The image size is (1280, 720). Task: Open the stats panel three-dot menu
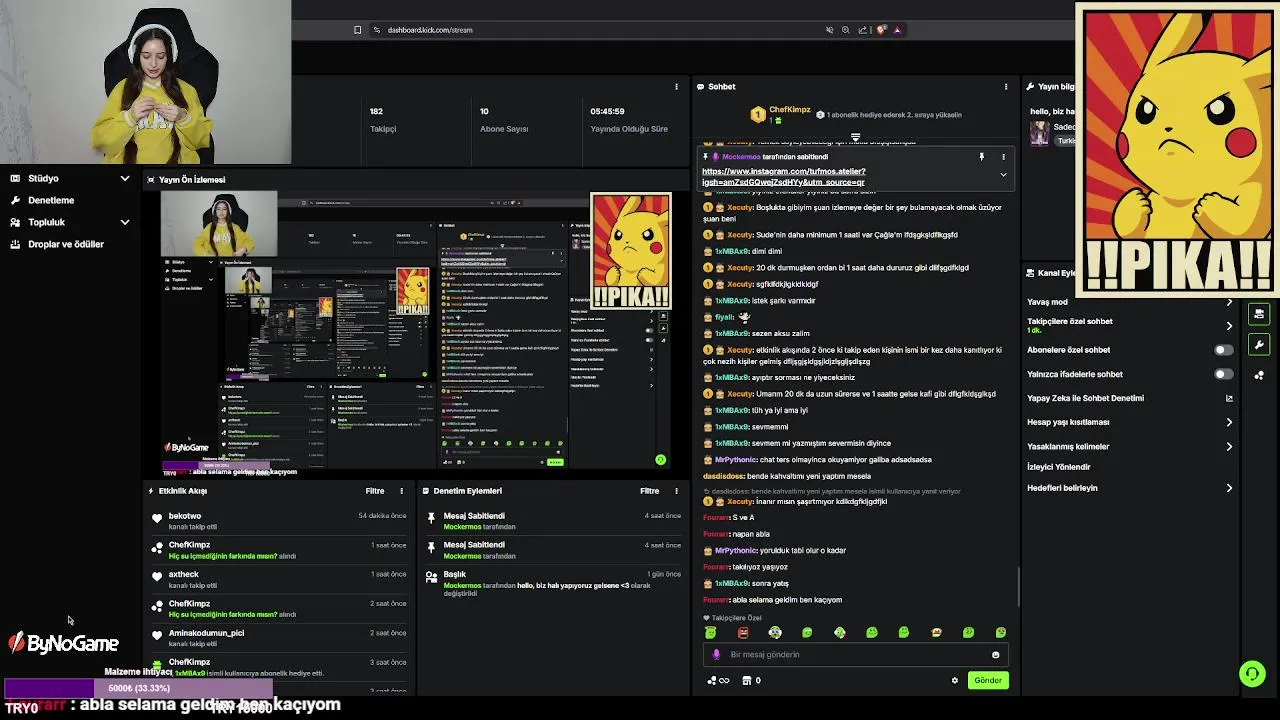[x=676, y=87]
